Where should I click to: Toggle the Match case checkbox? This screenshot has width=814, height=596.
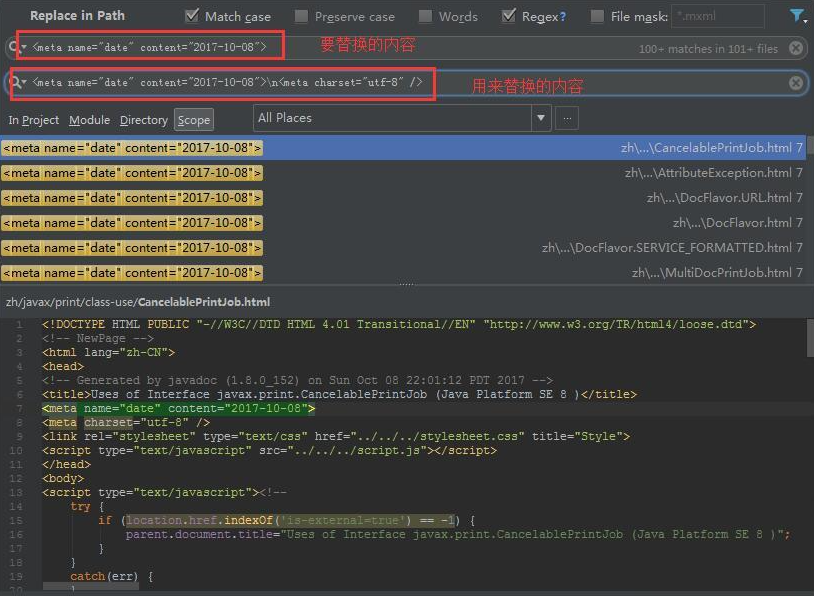[192, 16]
